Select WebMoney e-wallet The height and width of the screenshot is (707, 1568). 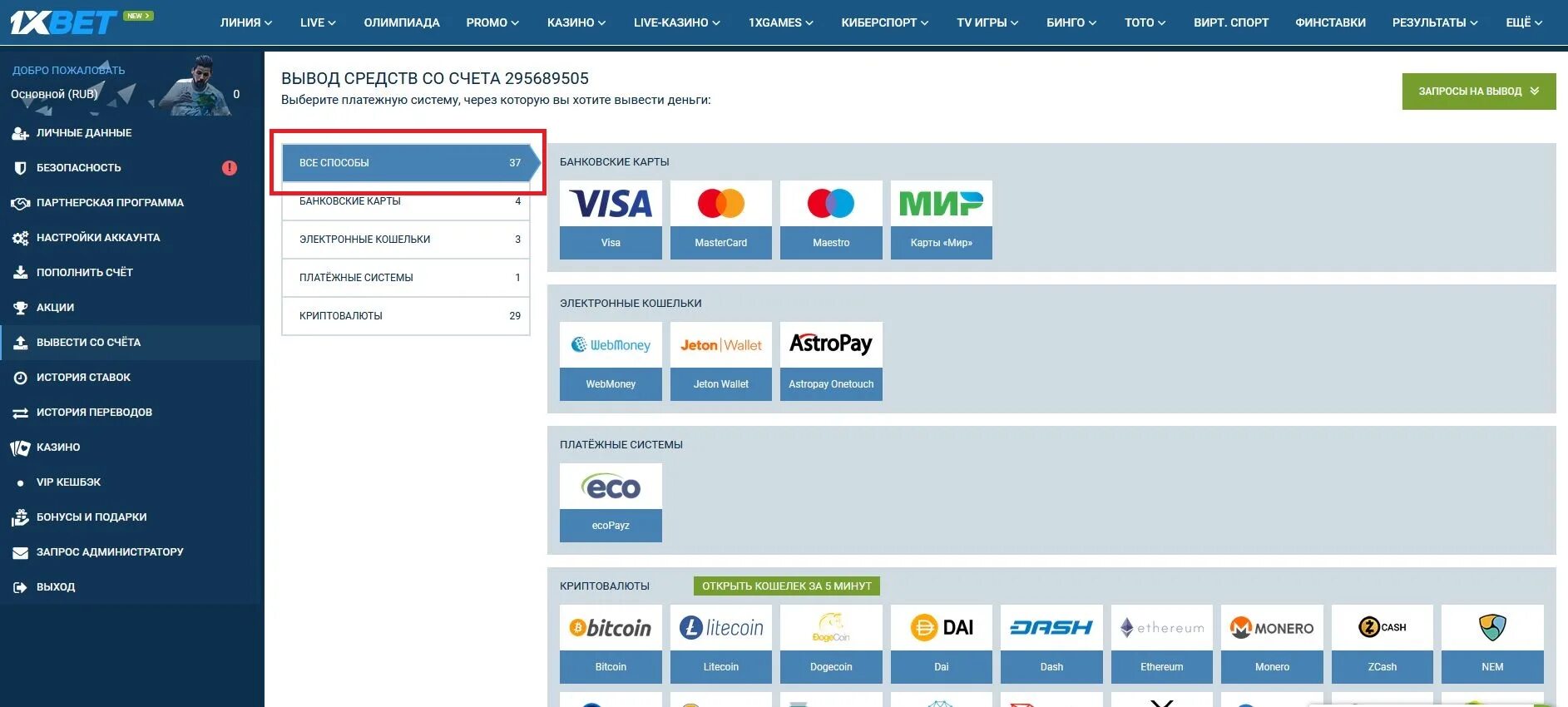pyautogui.click(x=611, y=361)
